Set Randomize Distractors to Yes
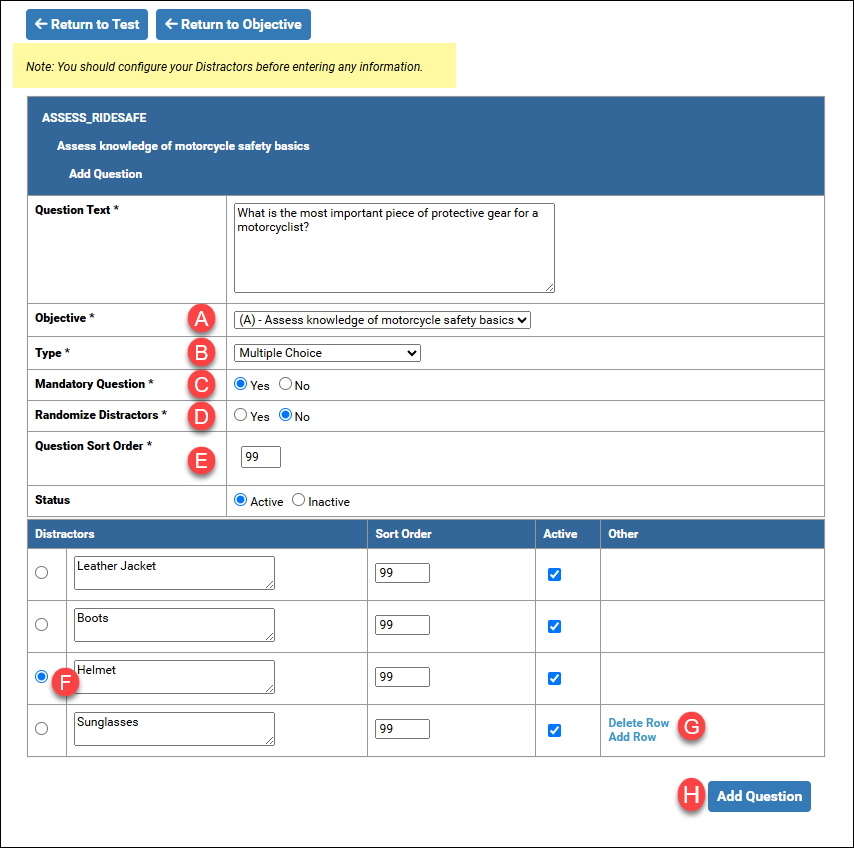Screen dimensions: 854x848 pos(240,416)
